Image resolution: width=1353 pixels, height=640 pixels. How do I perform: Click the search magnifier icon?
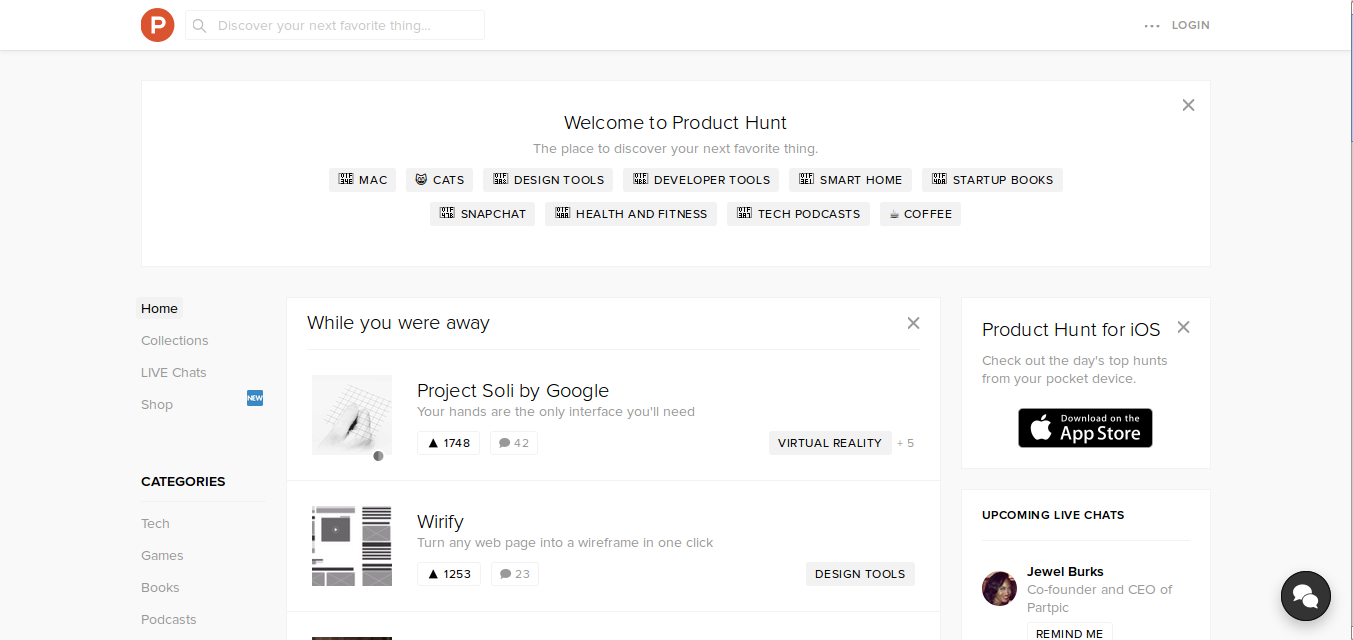tap(200, 26)
